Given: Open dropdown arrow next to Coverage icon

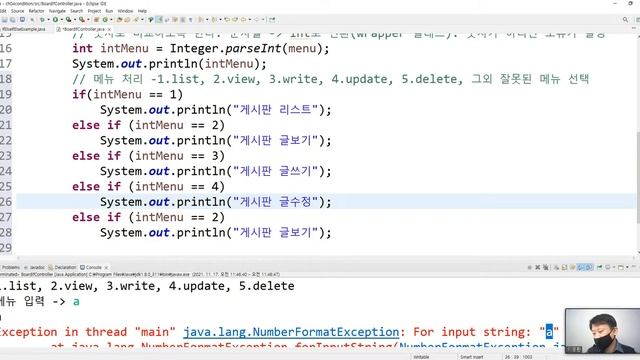Looking at the screenshot, I should (75, 20).
